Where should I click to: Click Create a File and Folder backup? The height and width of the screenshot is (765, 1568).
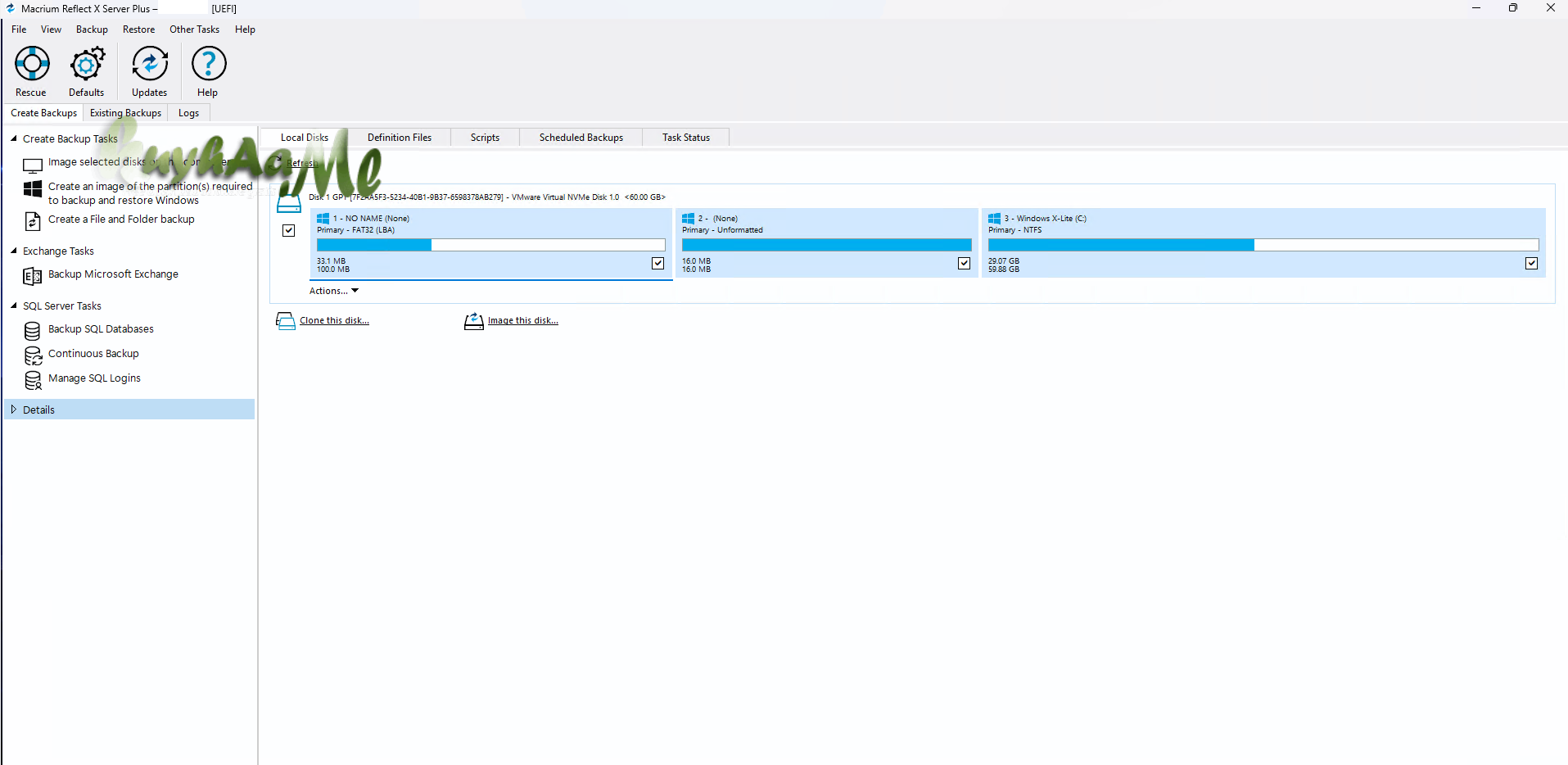tap(121, 220)
